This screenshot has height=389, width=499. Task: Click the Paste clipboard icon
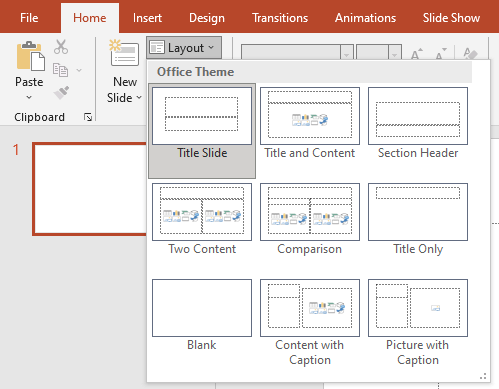(x=30, y=56)
